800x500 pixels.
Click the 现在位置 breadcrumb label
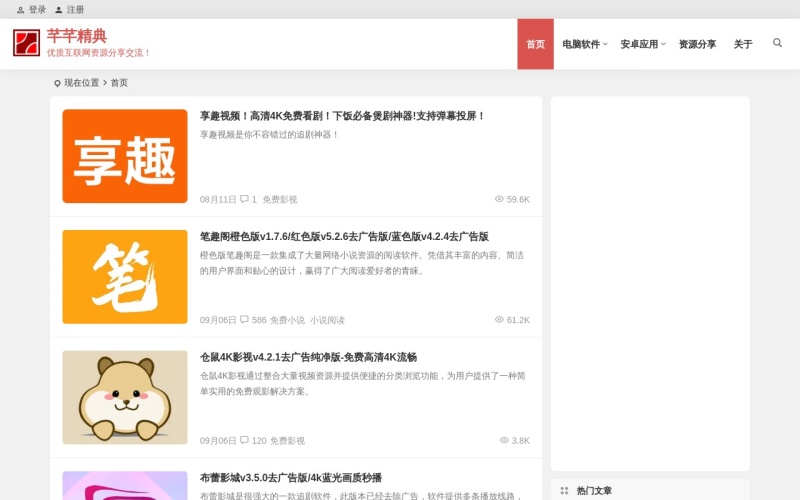pyautogui.click(x=82, y=83)
